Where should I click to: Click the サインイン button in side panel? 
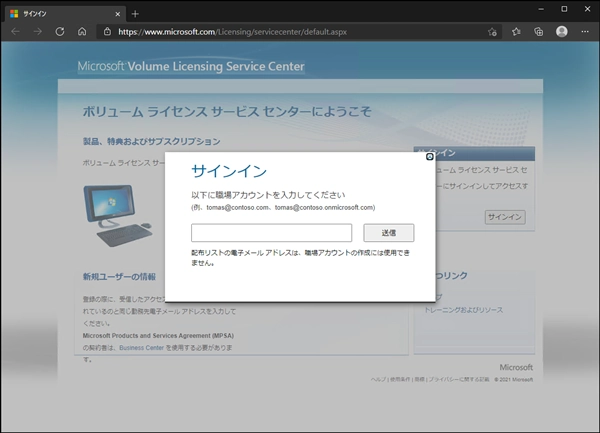pyautogui.click(x=505, y=217)
